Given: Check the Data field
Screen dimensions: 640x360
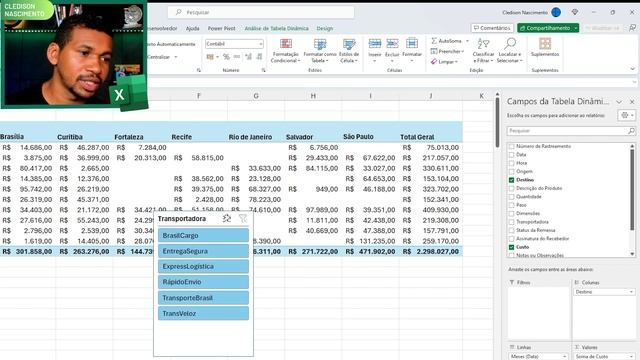Looking at the screenshot, I should pyautogui.click(x=511, y=155).
